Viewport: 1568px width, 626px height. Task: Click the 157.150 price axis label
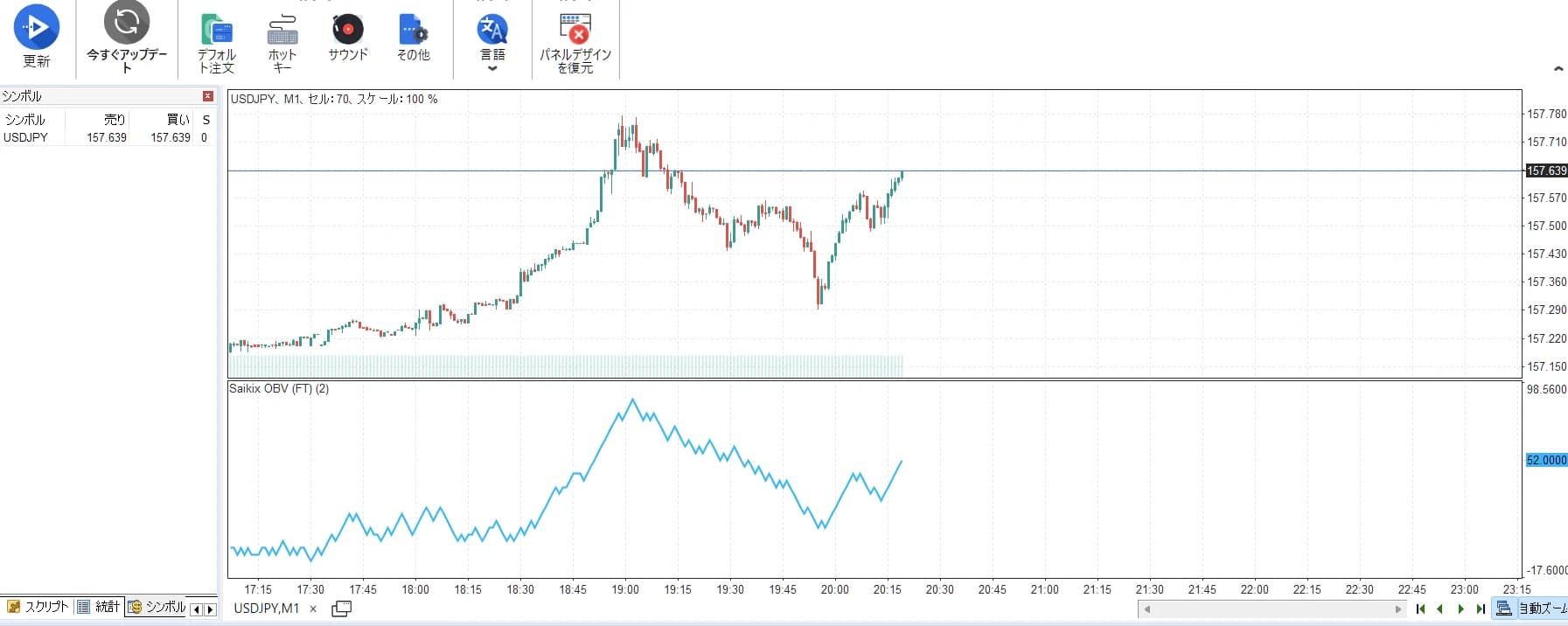[x=1546, y=366]
